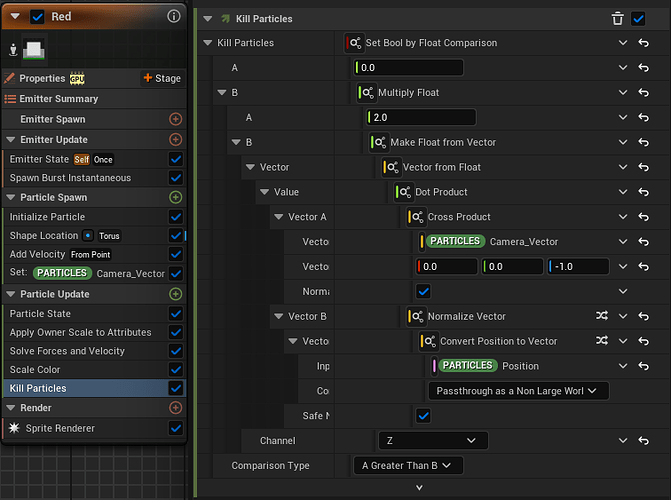This screenshot has width=671, height=500.
Task: Edit the vector X component 0.0 red field
Action: (x=446, y=266)
